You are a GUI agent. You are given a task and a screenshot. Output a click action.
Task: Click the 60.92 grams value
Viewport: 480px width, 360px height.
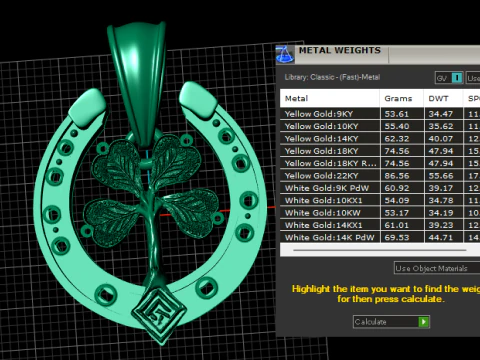(x=396, y=188)
